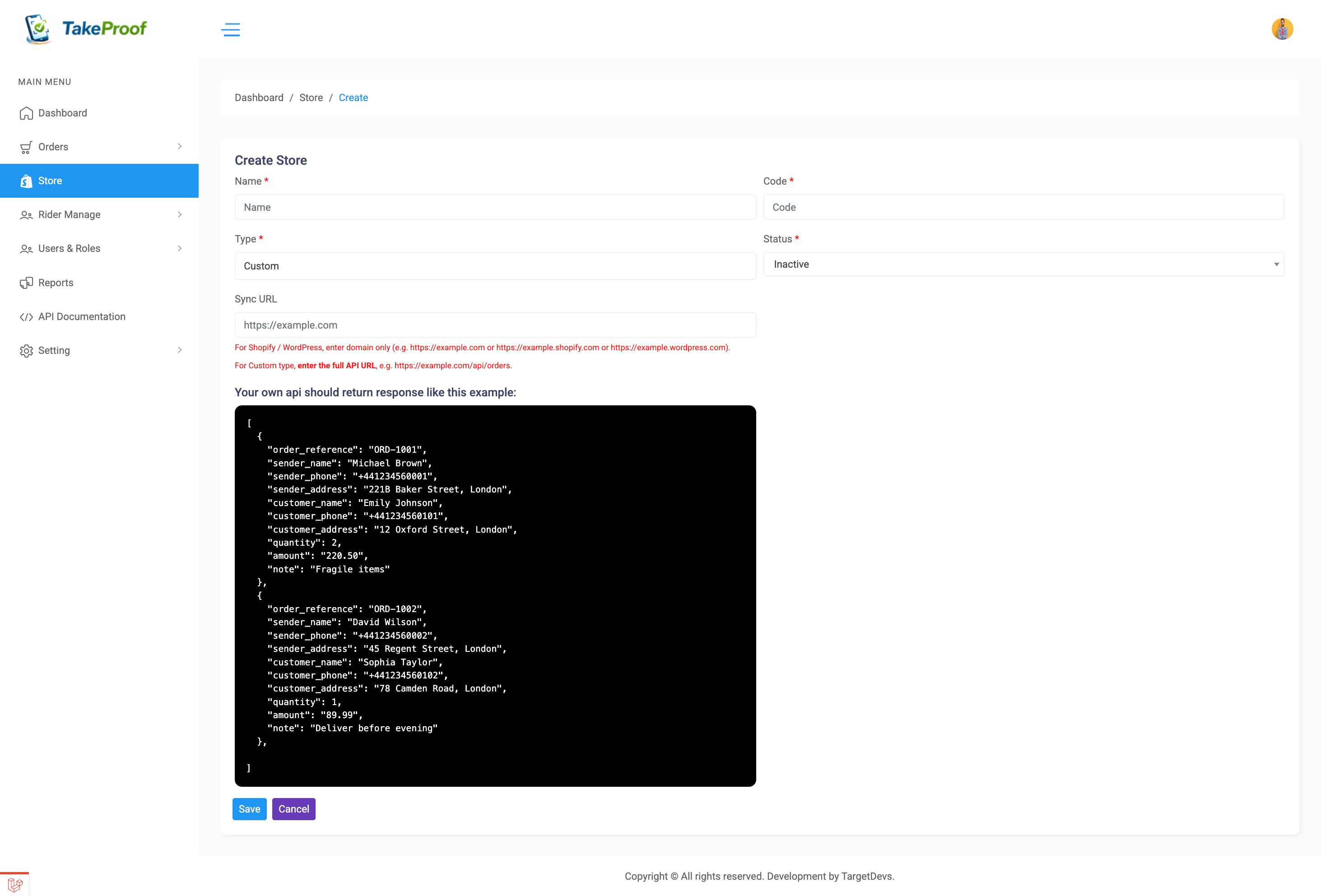Click the API Documentation code icon
Image resolution: width=1321 pixels, height=896 pixels.
26,317
